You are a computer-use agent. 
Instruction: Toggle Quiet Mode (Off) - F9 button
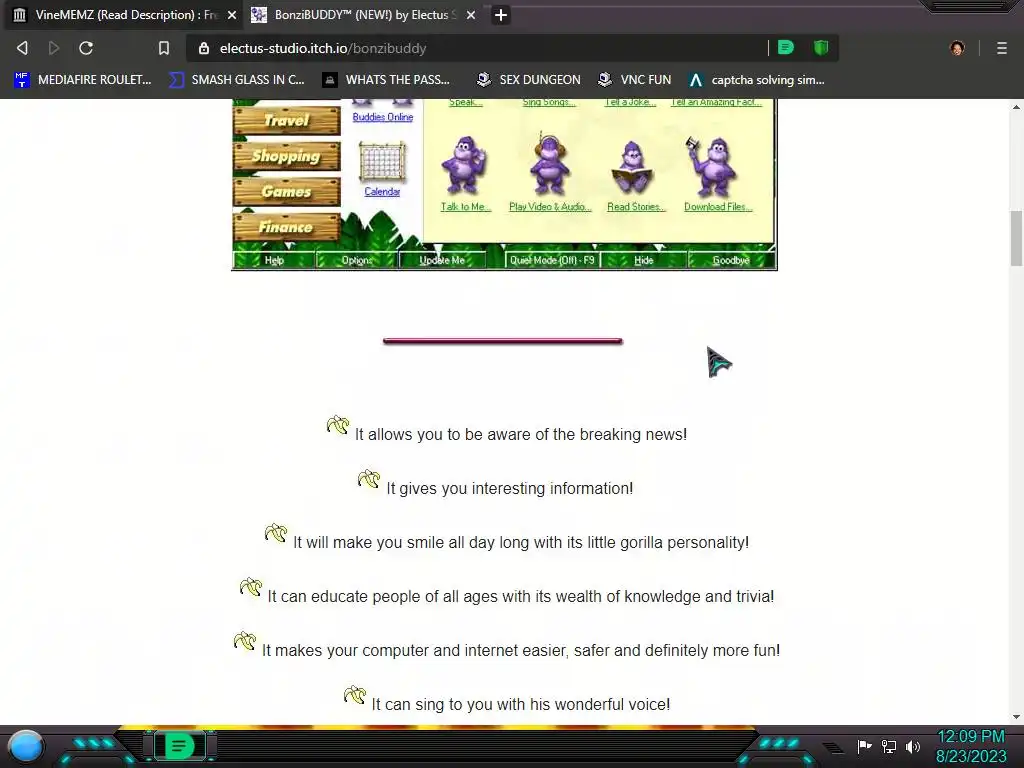pyautogui.click(x=552, y=260)
